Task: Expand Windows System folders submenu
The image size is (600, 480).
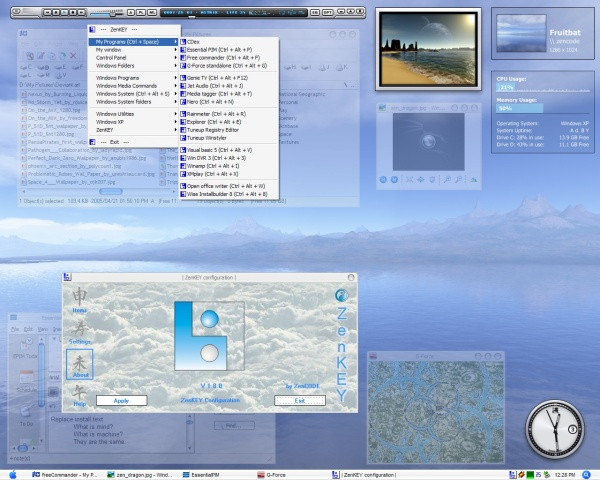Action: 134,102
